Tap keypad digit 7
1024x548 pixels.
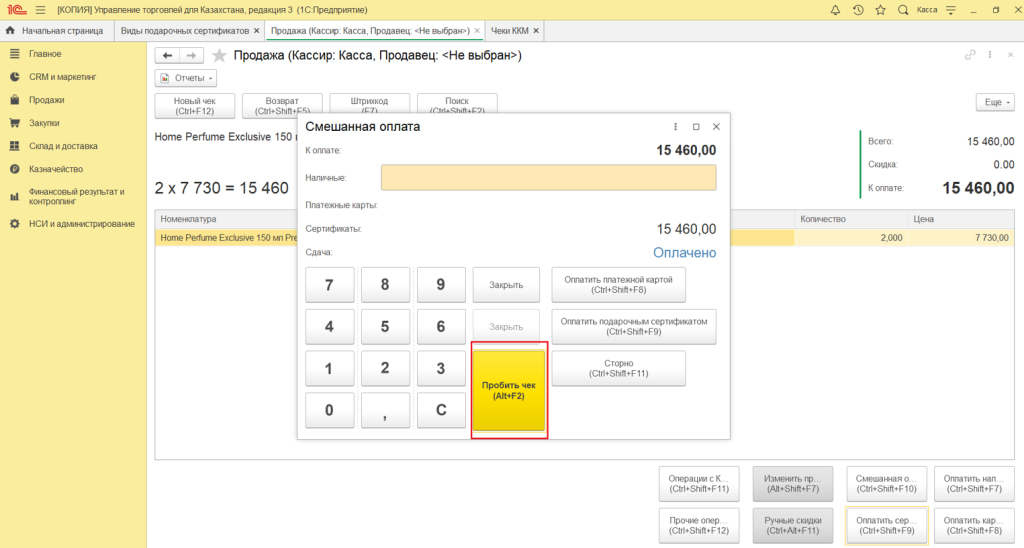tap(330, 285)
